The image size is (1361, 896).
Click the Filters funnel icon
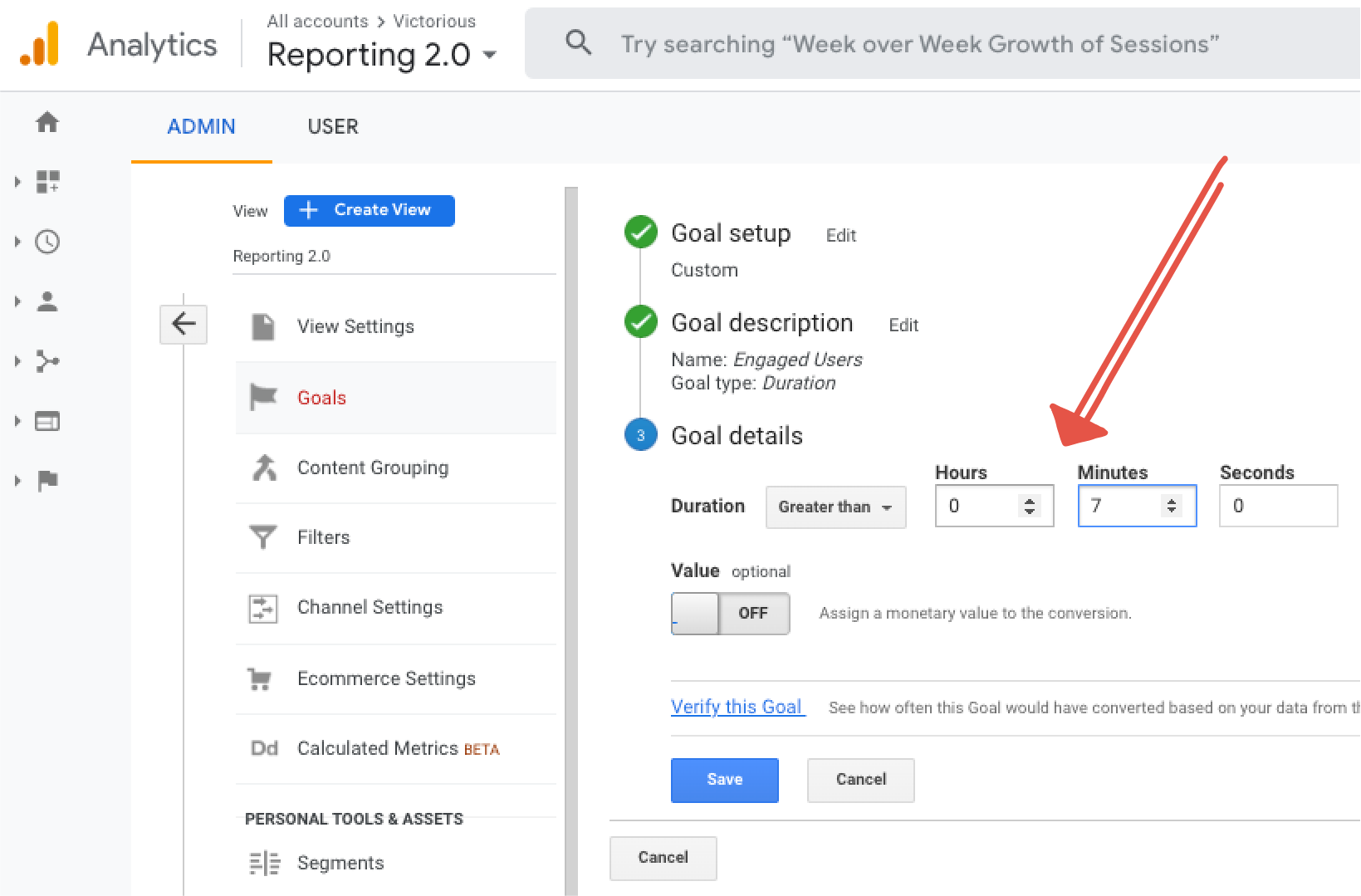coord(263,537)
